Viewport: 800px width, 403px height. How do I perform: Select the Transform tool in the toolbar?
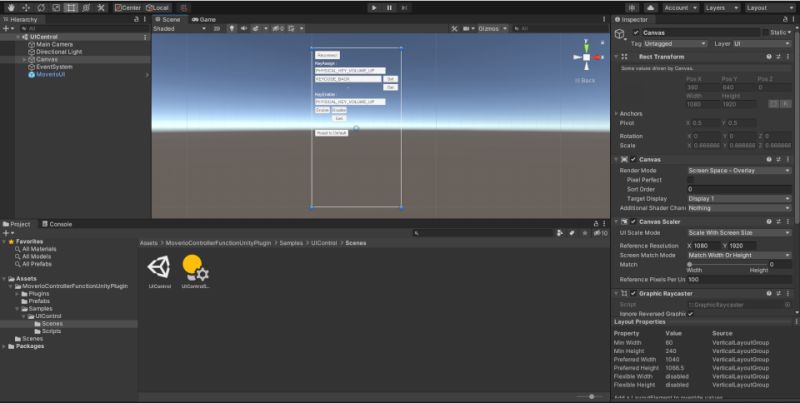pos(86,8)
